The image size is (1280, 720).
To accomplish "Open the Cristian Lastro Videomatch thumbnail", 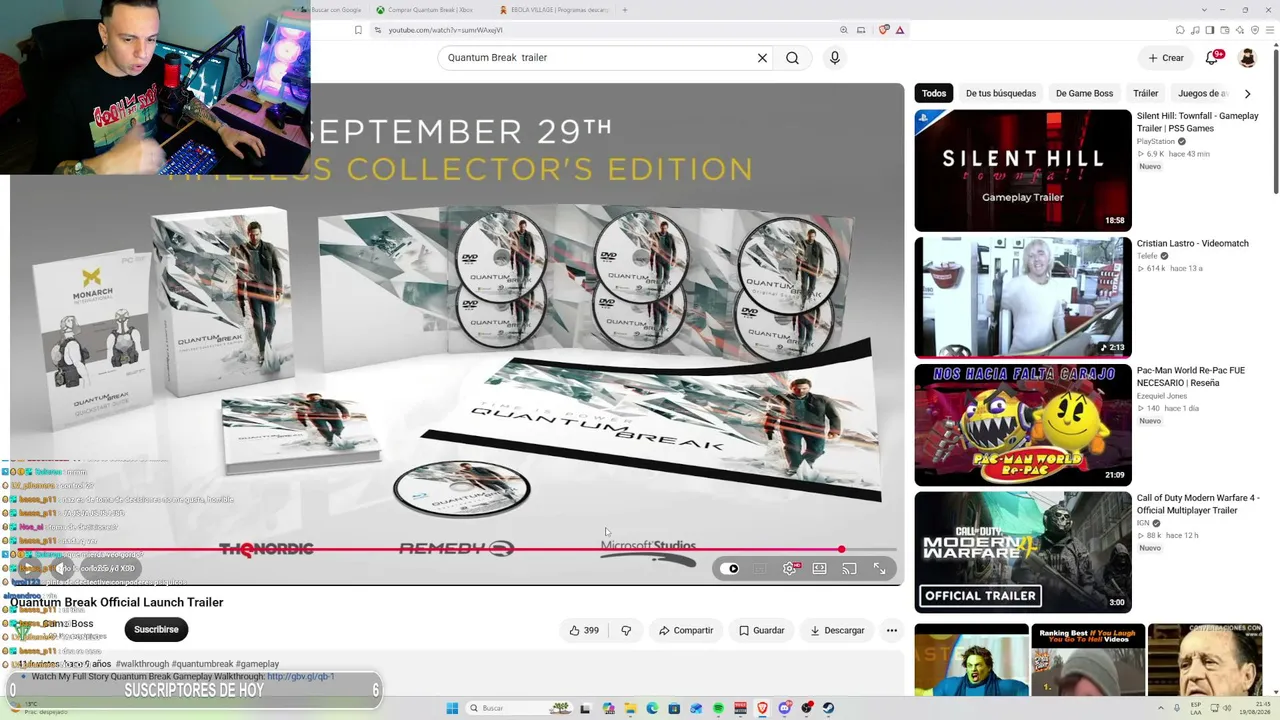I will 1023,298.
